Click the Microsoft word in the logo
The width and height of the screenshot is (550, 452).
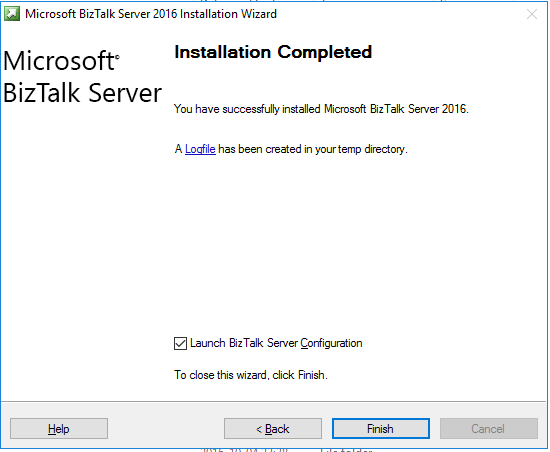point(59,61)
